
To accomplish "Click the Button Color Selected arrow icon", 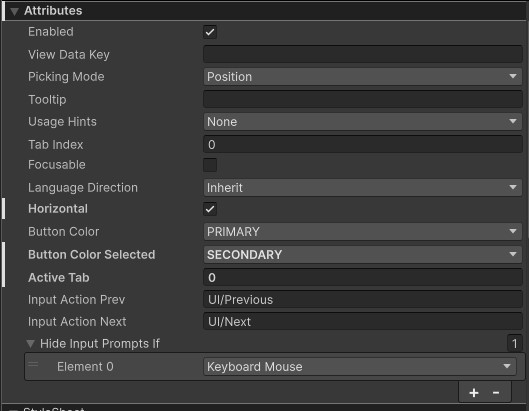I will [x=513, y=254].
